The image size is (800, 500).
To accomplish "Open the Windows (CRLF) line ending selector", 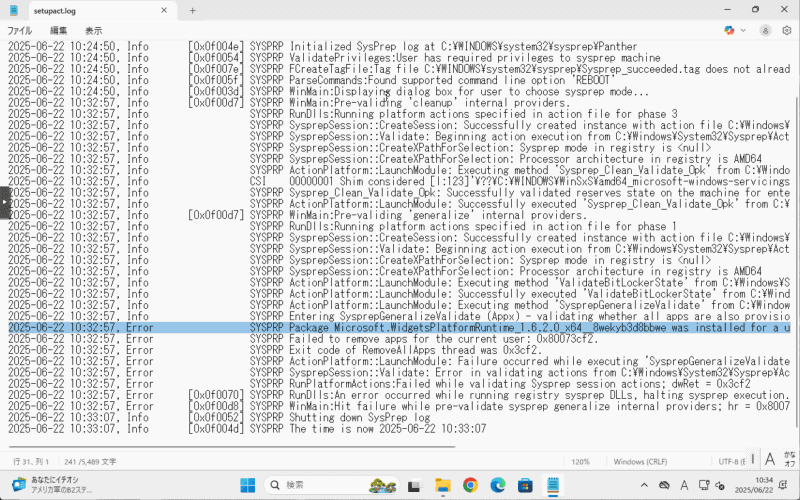I will point(640,462).
